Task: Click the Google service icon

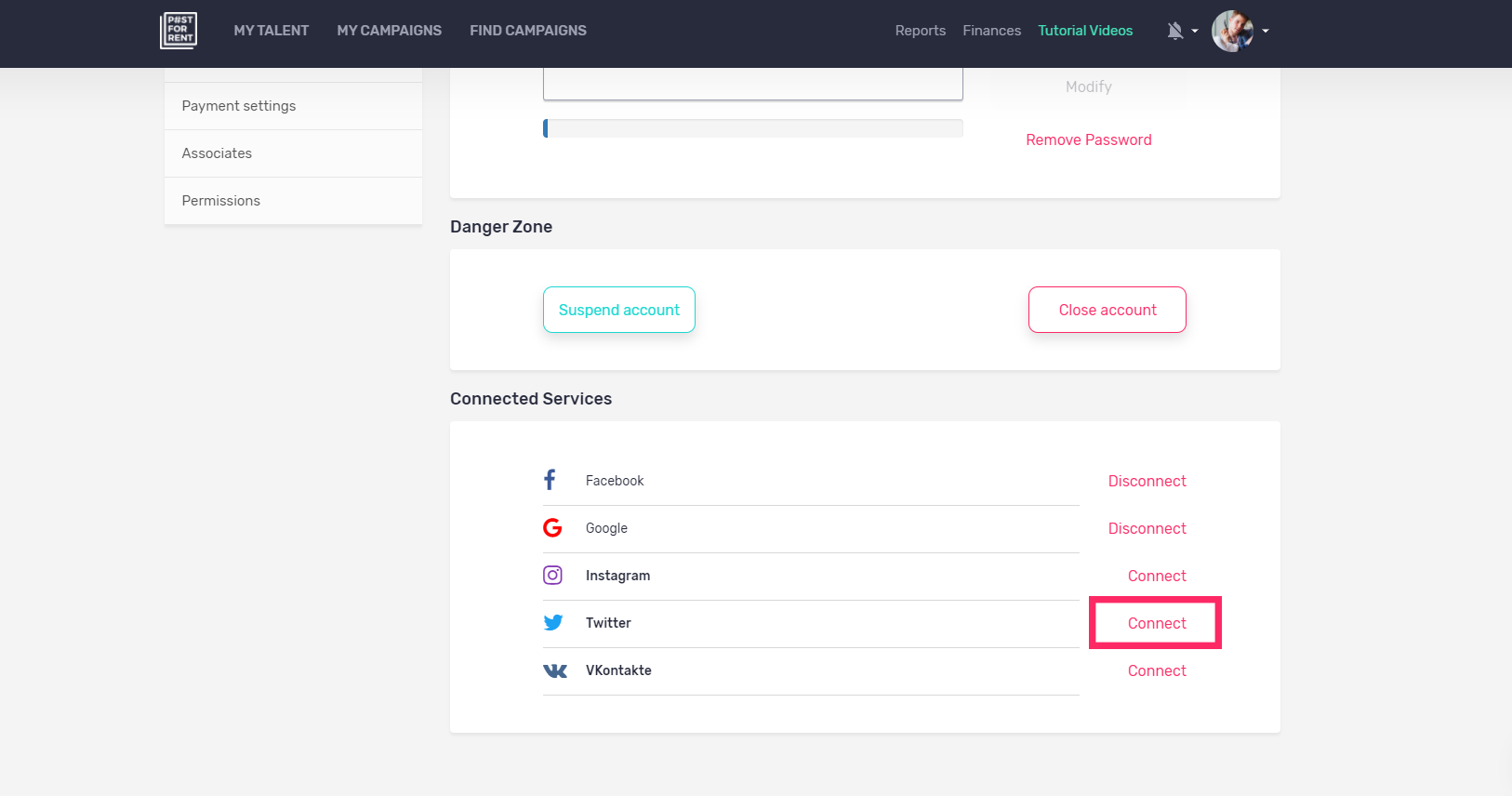Action: pyautogui.click(x=552, y=528)
